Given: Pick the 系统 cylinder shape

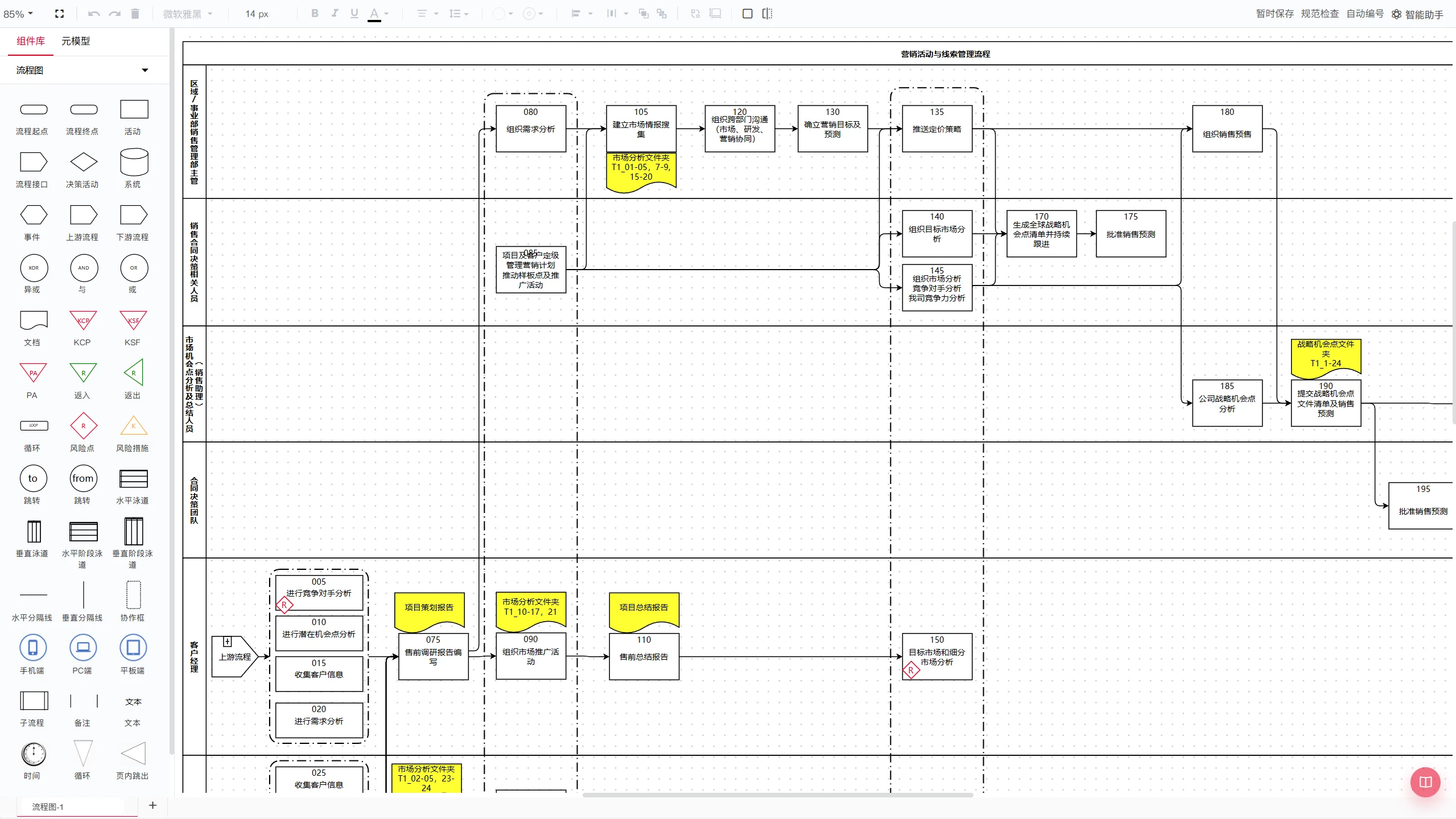Looking at the screenshot, I should click(134, 162).
